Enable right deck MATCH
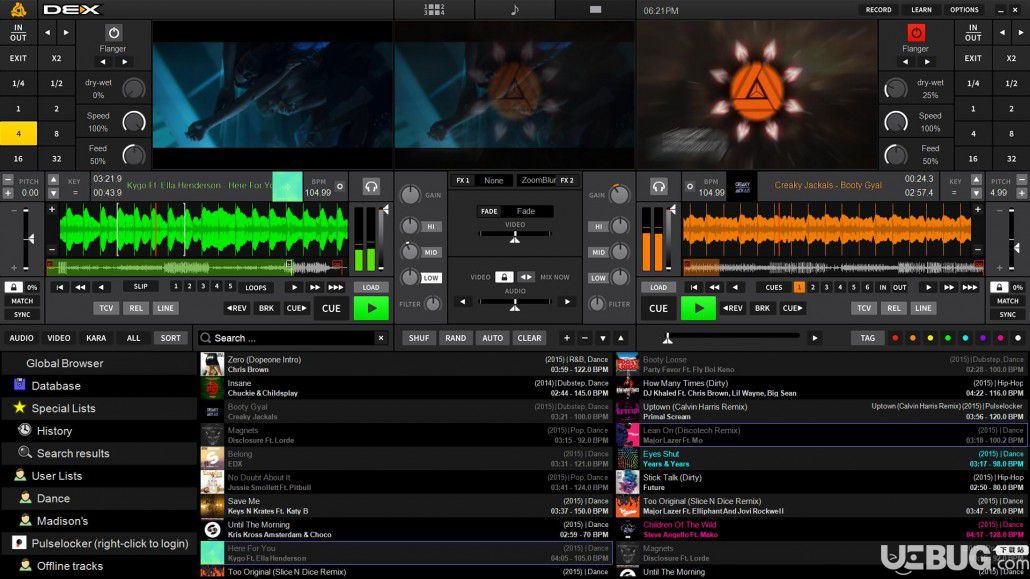The width and height of the screenshot is (1030, 579). pos(1007,301)
